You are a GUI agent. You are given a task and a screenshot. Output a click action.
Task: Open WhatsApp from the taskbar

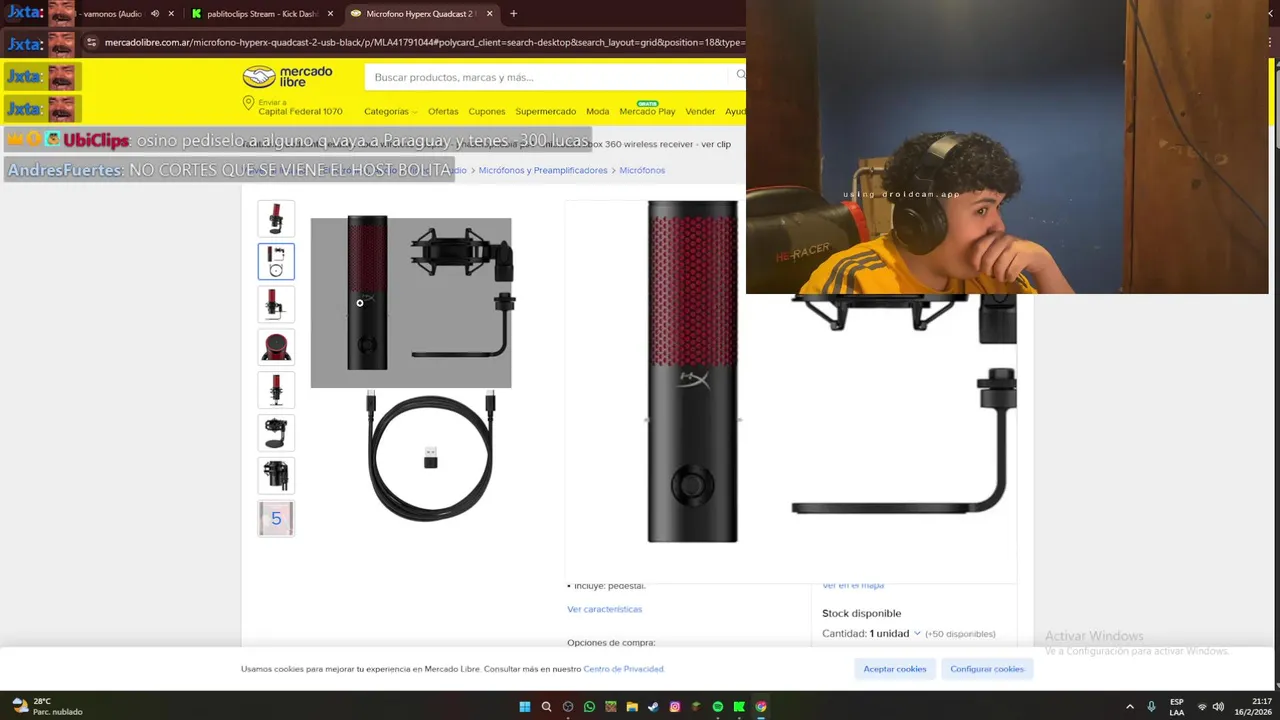(589, 707)
